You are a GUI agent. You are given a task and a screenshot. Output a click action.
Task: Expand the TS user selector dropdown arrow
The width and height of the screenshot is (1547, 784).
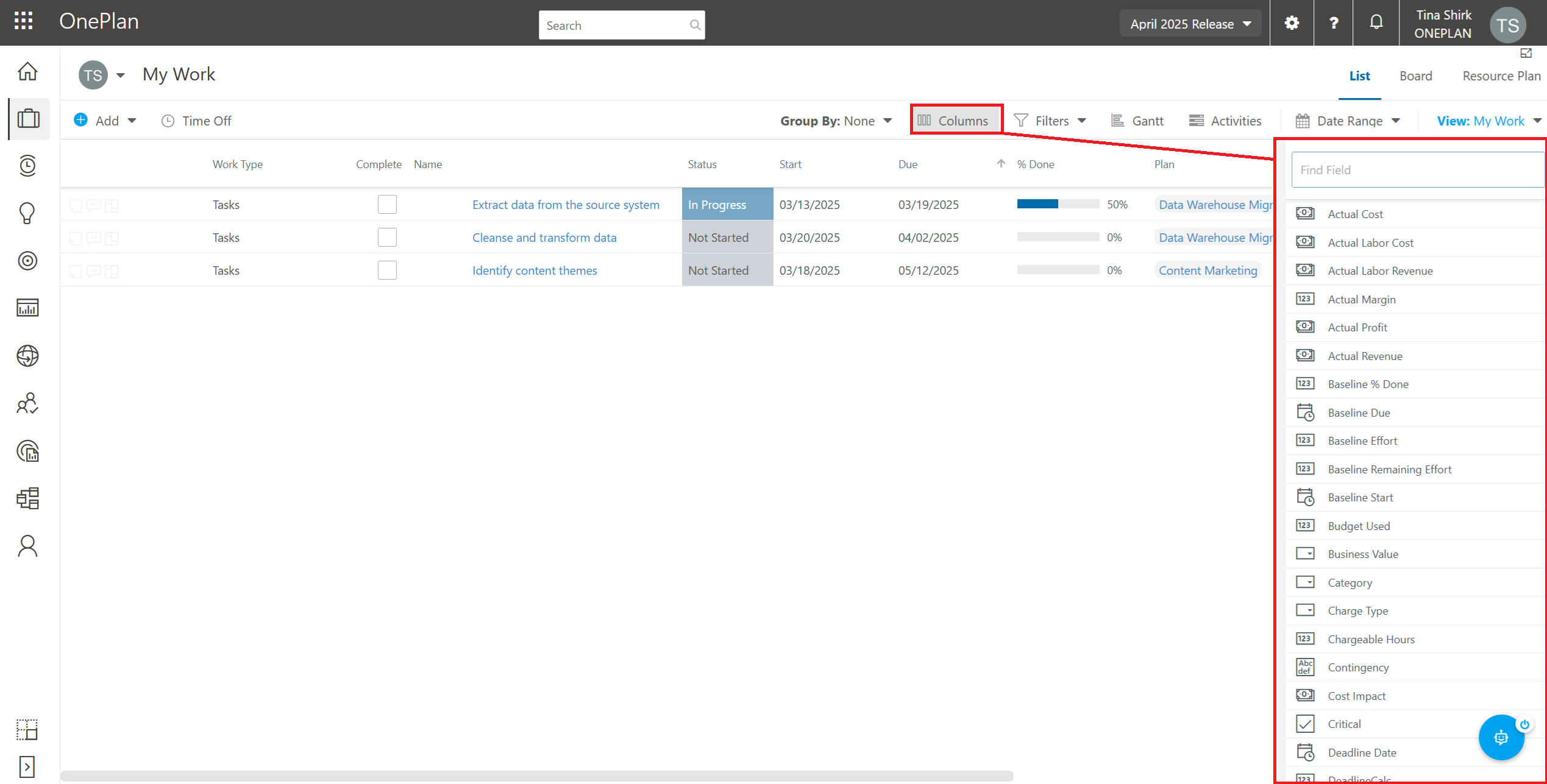pyautogui.click(x=121, y=76)
